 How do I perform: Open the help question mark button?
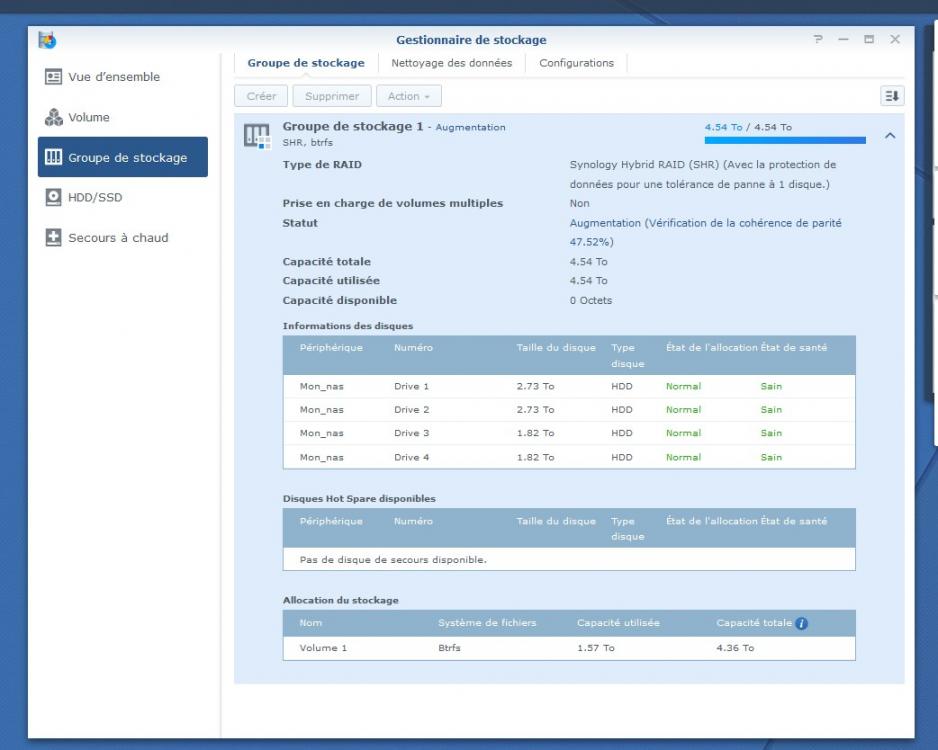click(x=818, y=40)
